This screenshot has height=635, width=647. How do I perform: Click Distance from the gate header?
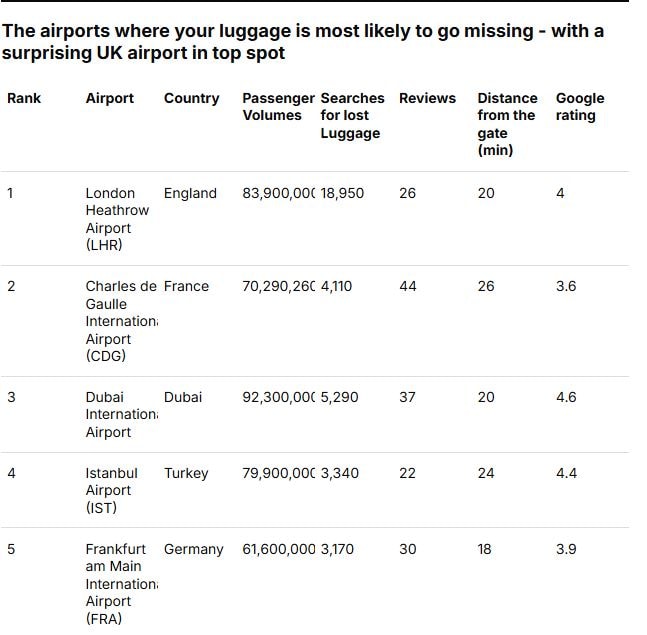click(507, 124)
